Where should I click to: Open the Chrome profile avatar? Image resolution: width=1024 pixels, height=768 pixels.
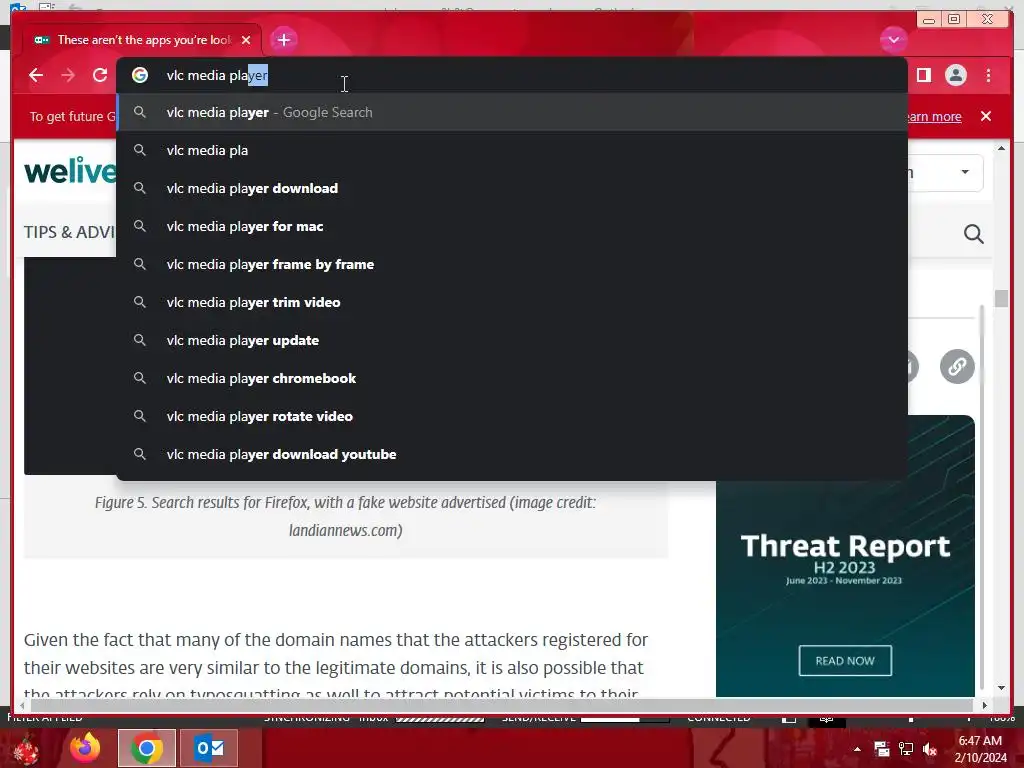pyautogui.click(x=955, y=75)
